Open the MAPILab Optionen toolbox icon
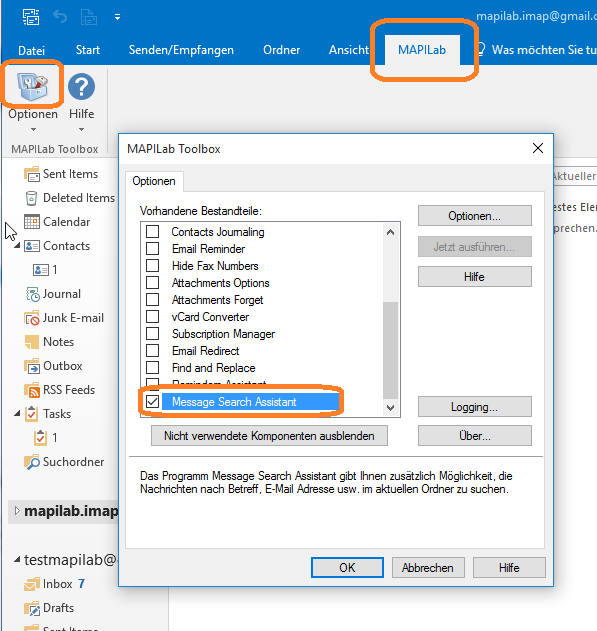The image size is (597, 631). 33,86
